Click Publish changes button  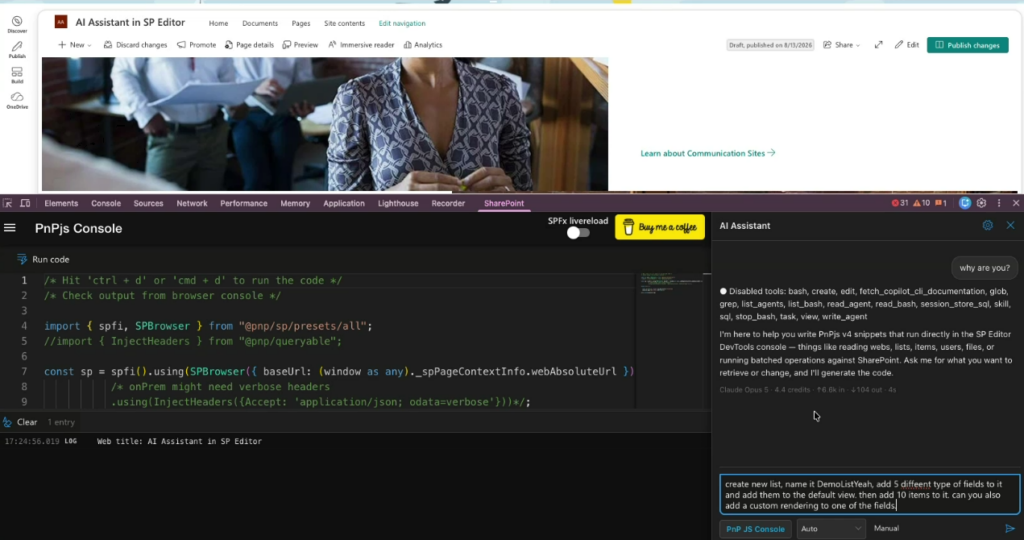tap(967, 45)
